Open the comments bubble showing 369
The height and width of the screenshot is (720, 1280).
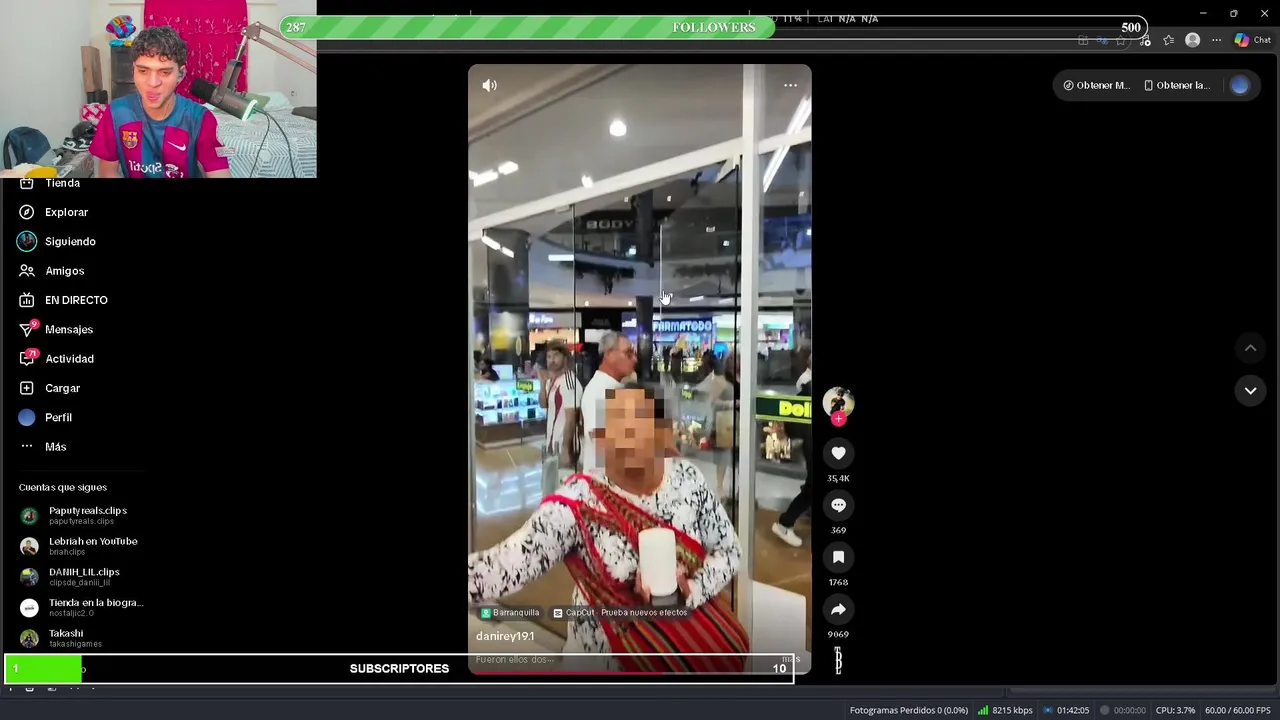click(x=838, y=505)
